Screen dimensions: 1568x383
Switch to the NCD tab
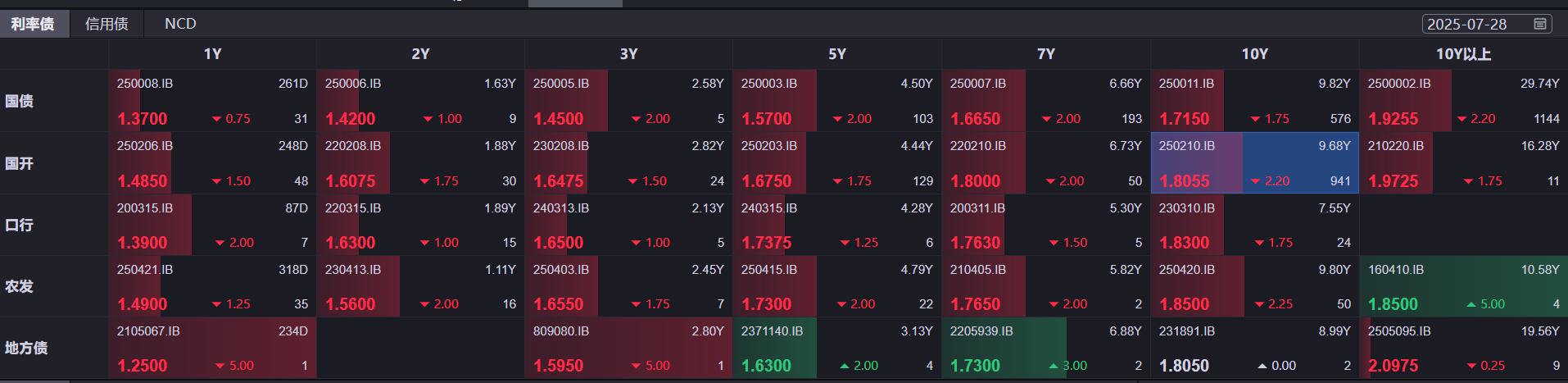pyautogui.click(x=180, y=24)
